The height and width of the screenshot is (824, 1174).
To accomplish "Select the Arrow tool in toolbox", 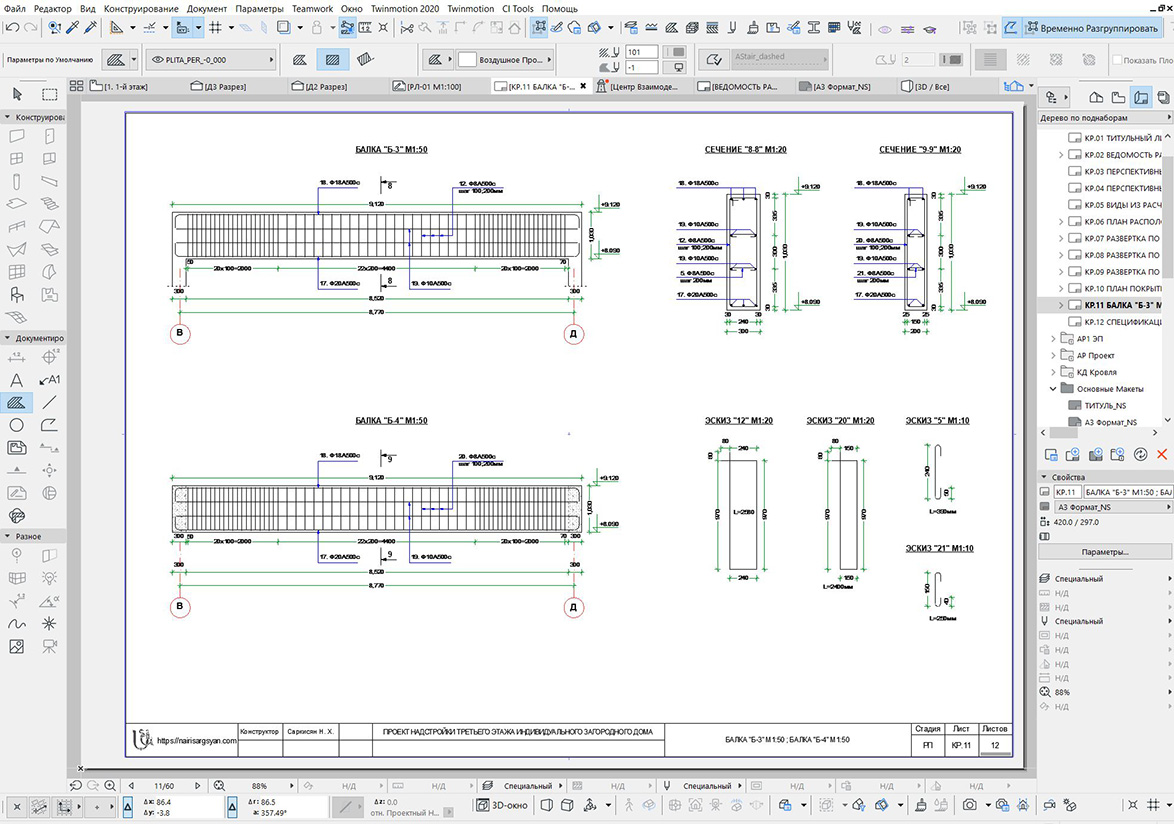I will pos(17,94).
